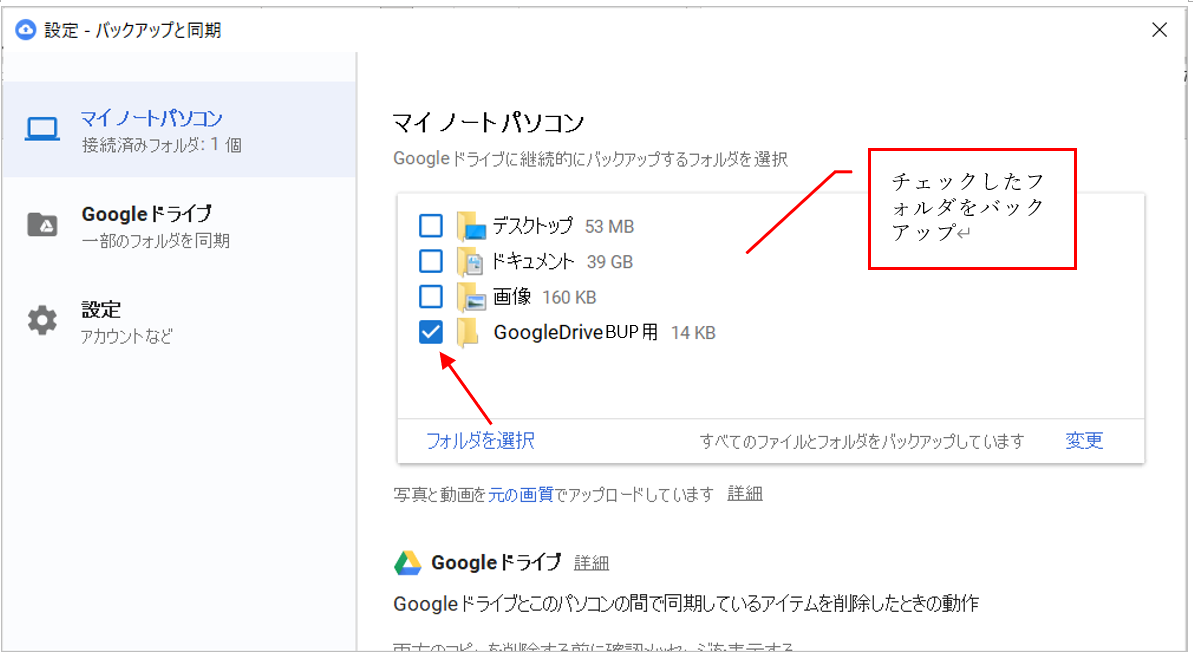Switch to the Googleドライブ sidebar section

tap(180, 225)
